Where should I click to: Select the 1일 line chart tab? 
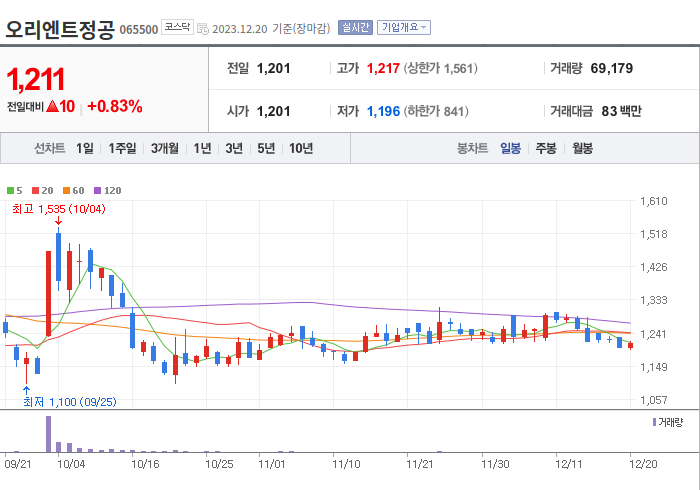pyautogui.click(x=85, y=148)
